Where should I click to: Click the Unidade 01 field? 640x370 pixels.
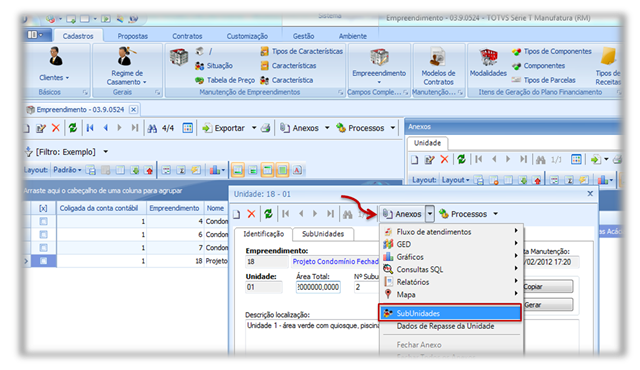tap(264, 287)
